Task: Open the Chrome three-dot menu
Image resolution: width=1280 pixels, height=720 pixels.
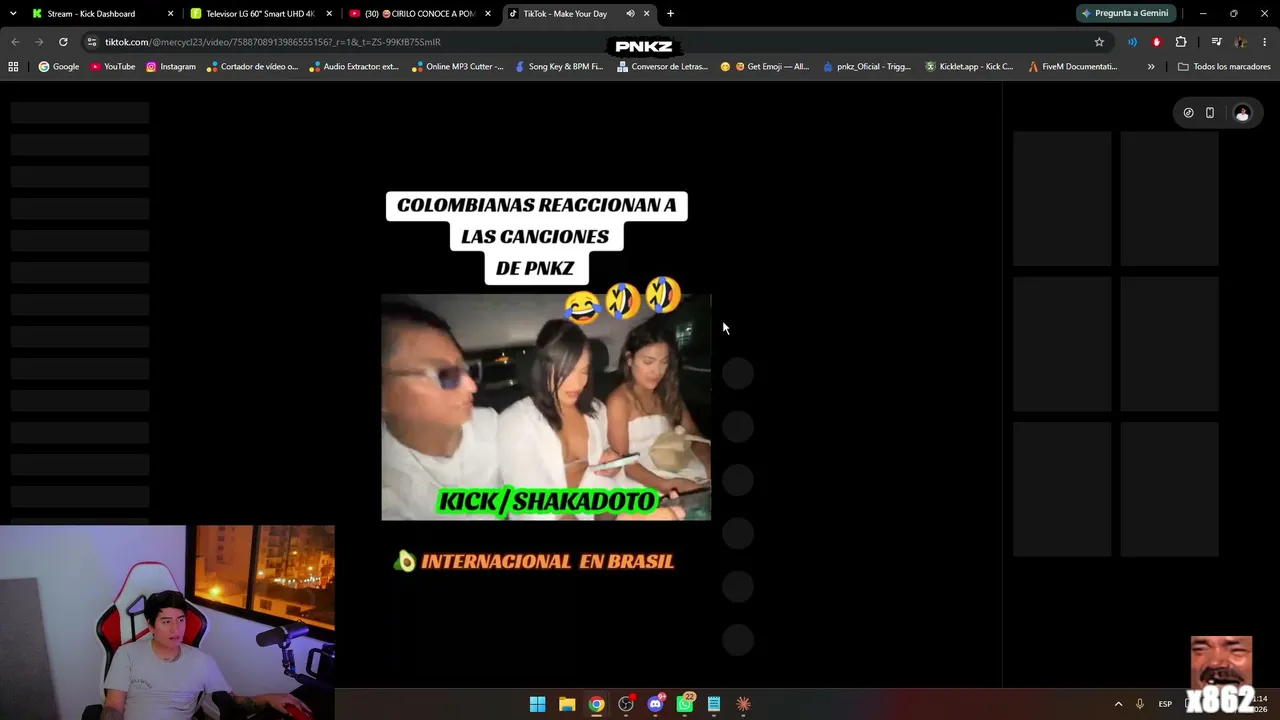Action: coord(1265,42)
